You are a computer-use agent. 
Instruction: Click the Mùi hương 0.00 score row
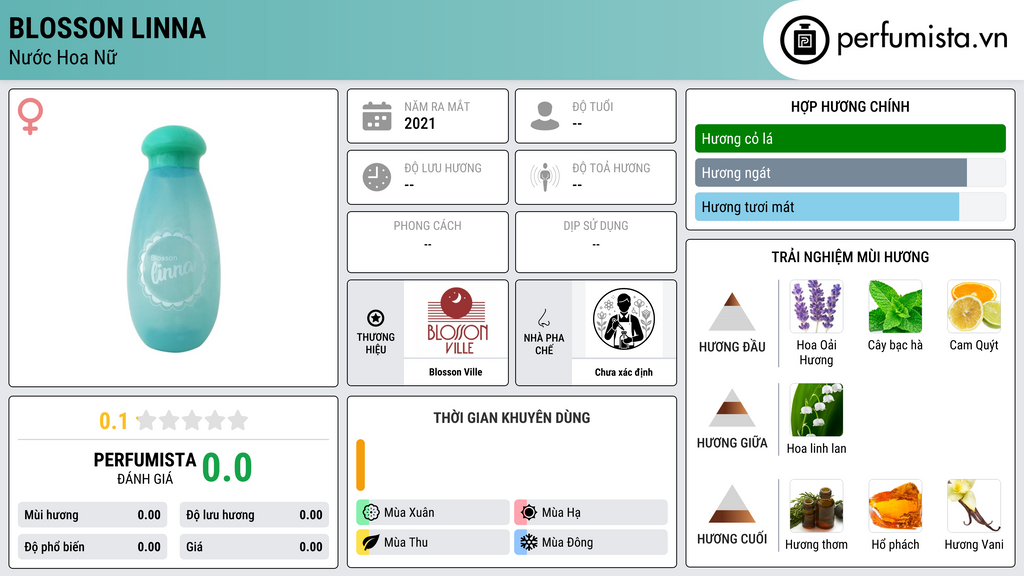pos(92,515)
